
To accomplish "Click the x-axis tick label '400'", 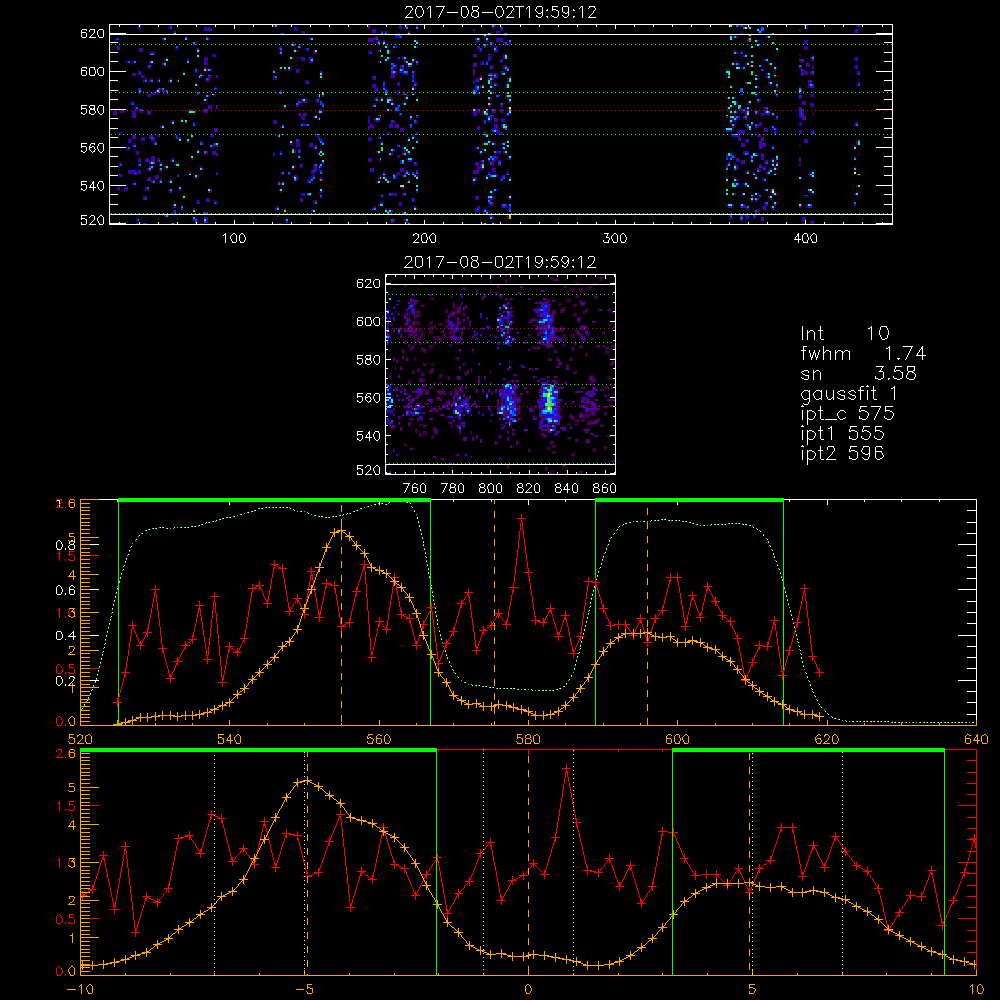I will pos(805,239).
